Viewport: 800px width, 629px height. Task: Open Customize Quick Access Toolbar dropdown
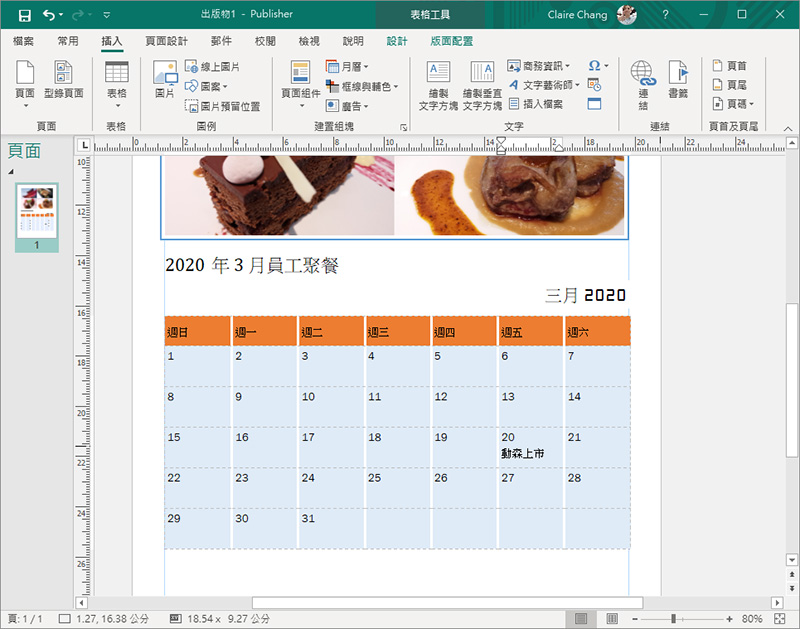(107, 15)
